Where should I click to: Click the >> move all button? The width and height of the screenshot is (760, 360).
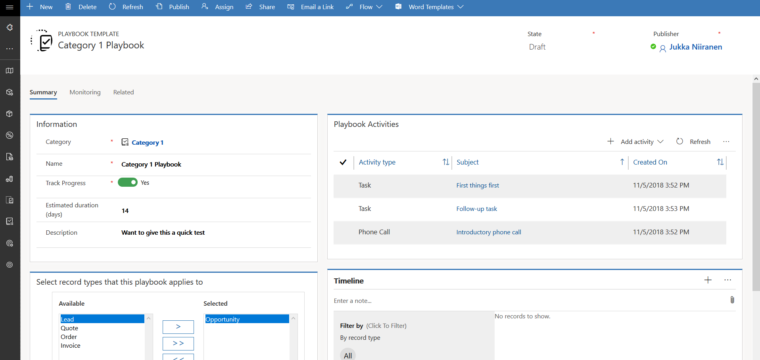(178, 344)
